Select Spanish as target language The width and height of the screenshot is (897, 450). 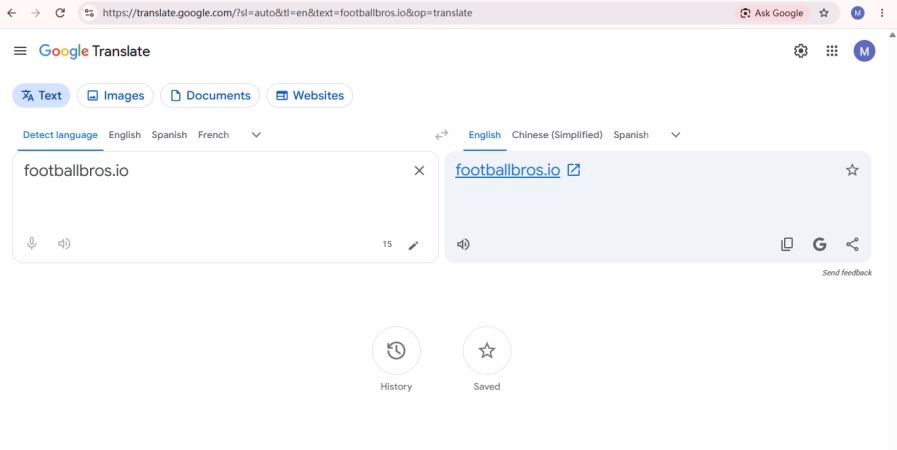click(x=631, y=135)
